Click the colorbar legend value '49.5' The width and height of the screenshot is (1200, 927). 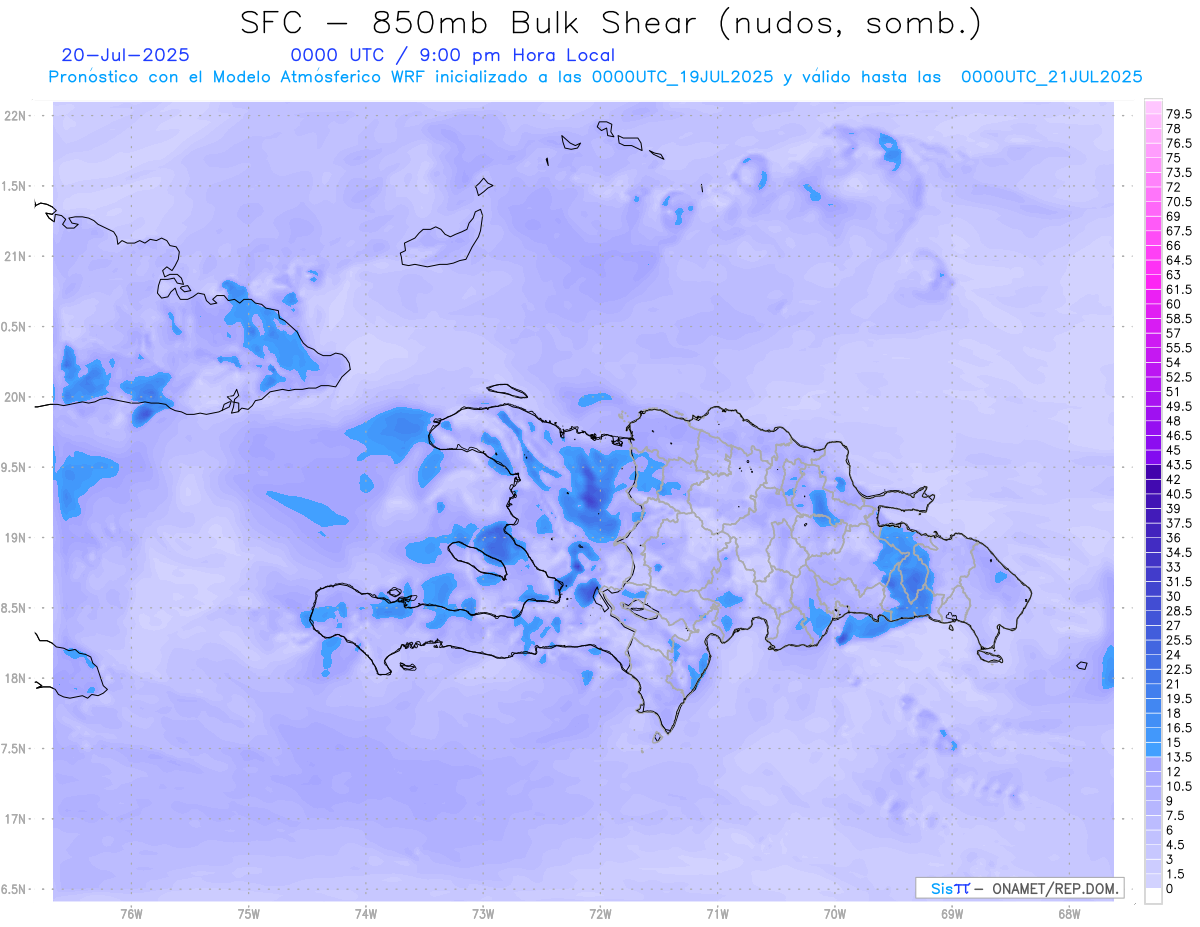[1180, 406]
